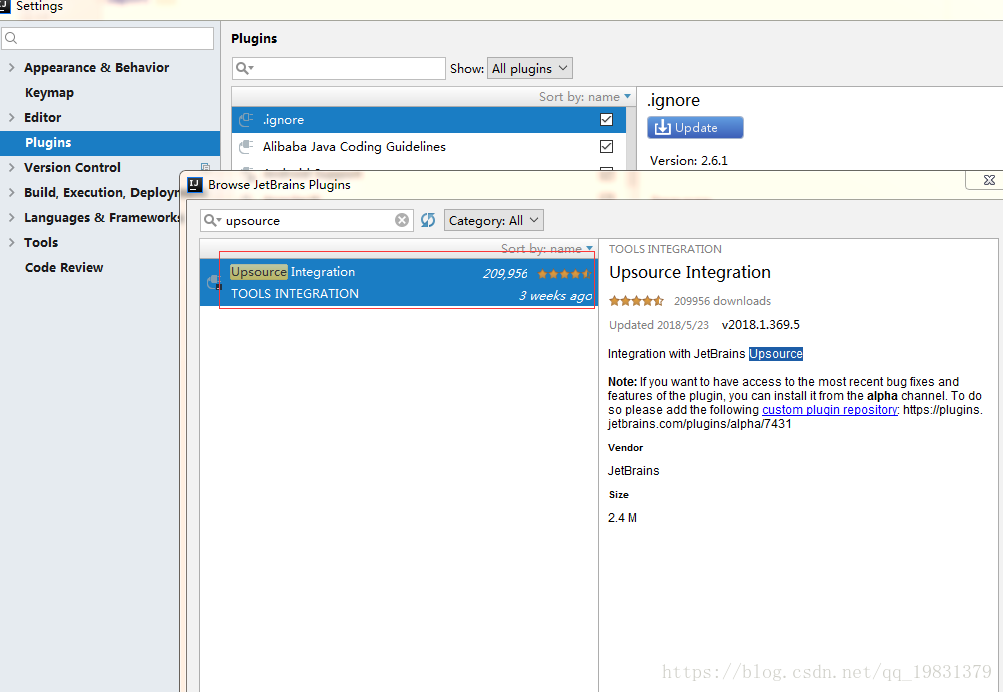Expand Languages & Frameworks node
This screenshot has height=692, width=1003.
tap(12, 217)
